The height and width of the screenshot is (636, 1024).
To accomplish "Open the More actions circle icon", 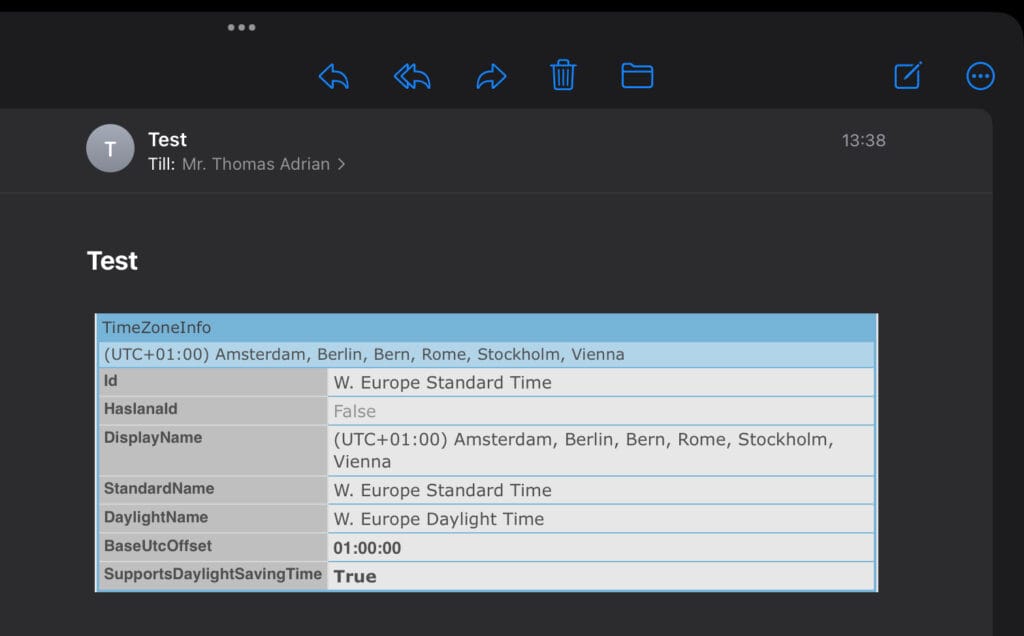I will click(980, 76).
